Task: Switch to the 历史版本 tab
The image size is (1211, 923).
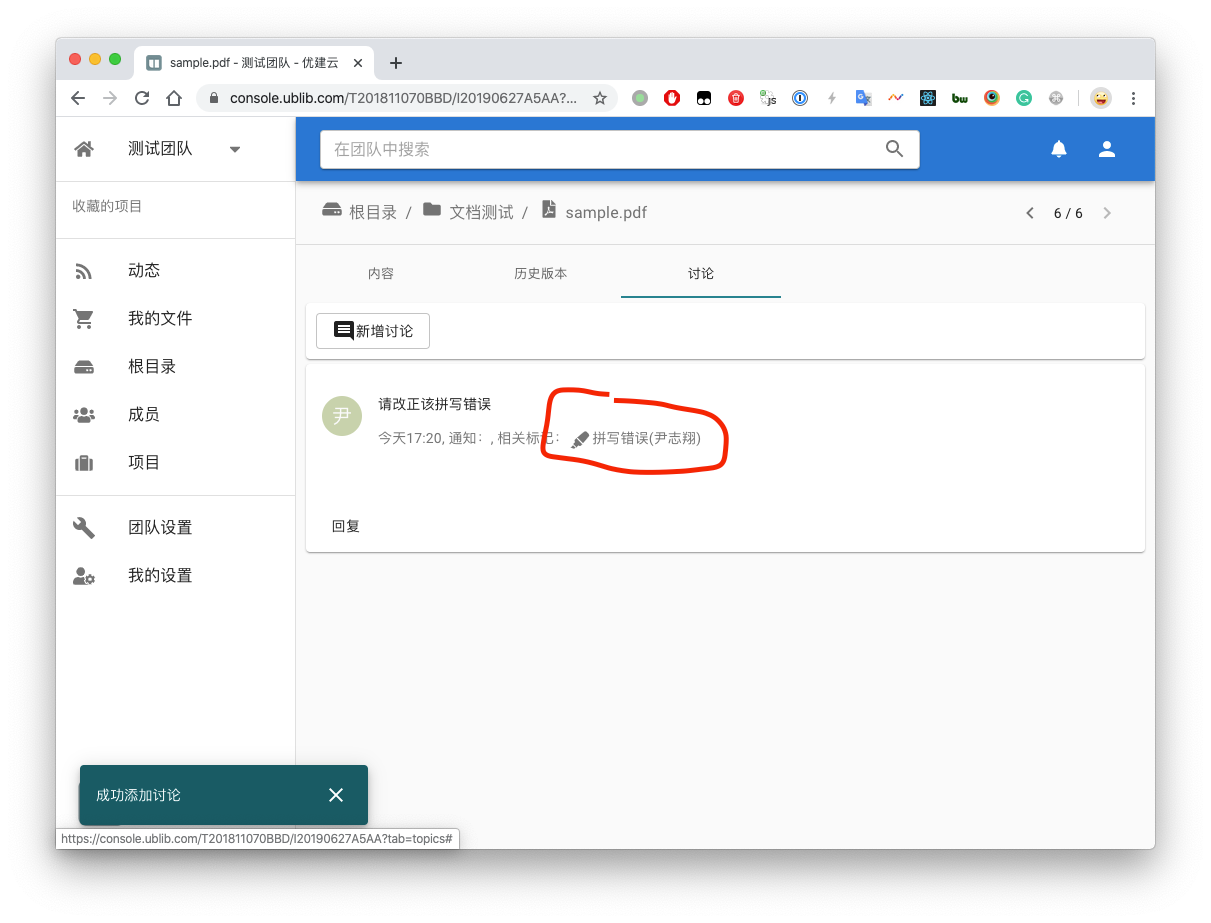Action: coord(541,273)
